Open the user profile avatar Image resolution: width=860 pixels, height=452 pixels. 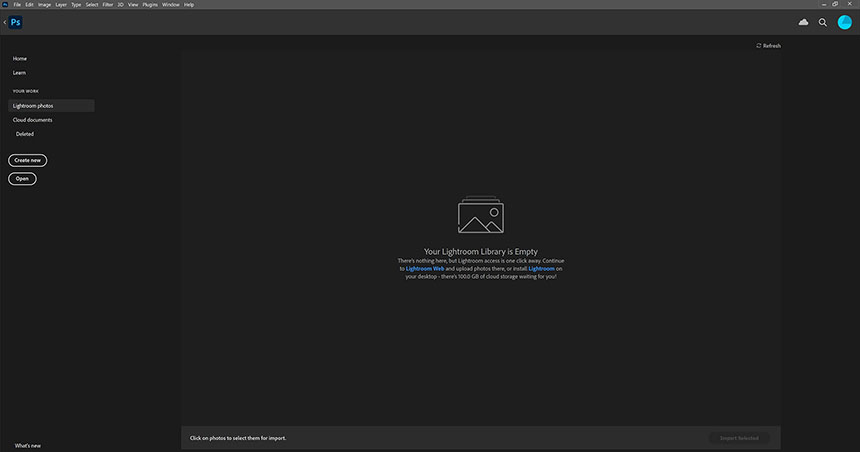click(x=845, y=22)
